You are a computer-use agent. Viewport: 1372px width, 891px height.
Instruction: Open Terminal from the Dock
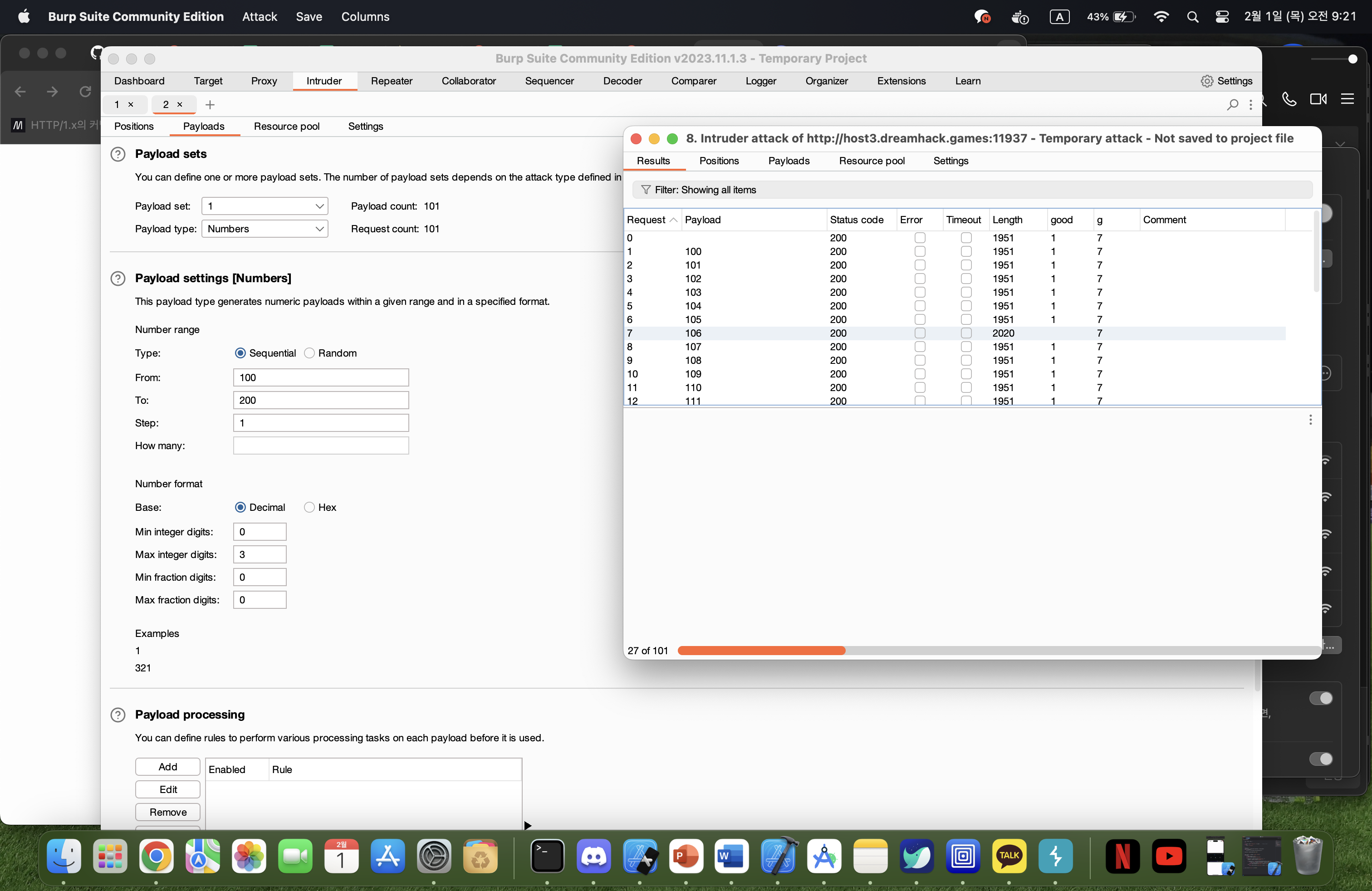(x=547, y=857)
